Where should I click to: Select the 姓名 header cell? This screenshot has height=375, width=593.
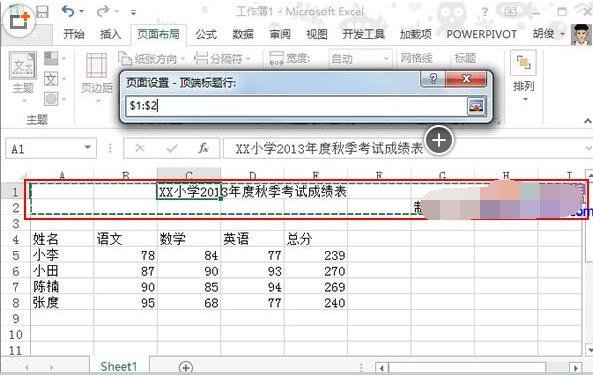coord(62,239)
